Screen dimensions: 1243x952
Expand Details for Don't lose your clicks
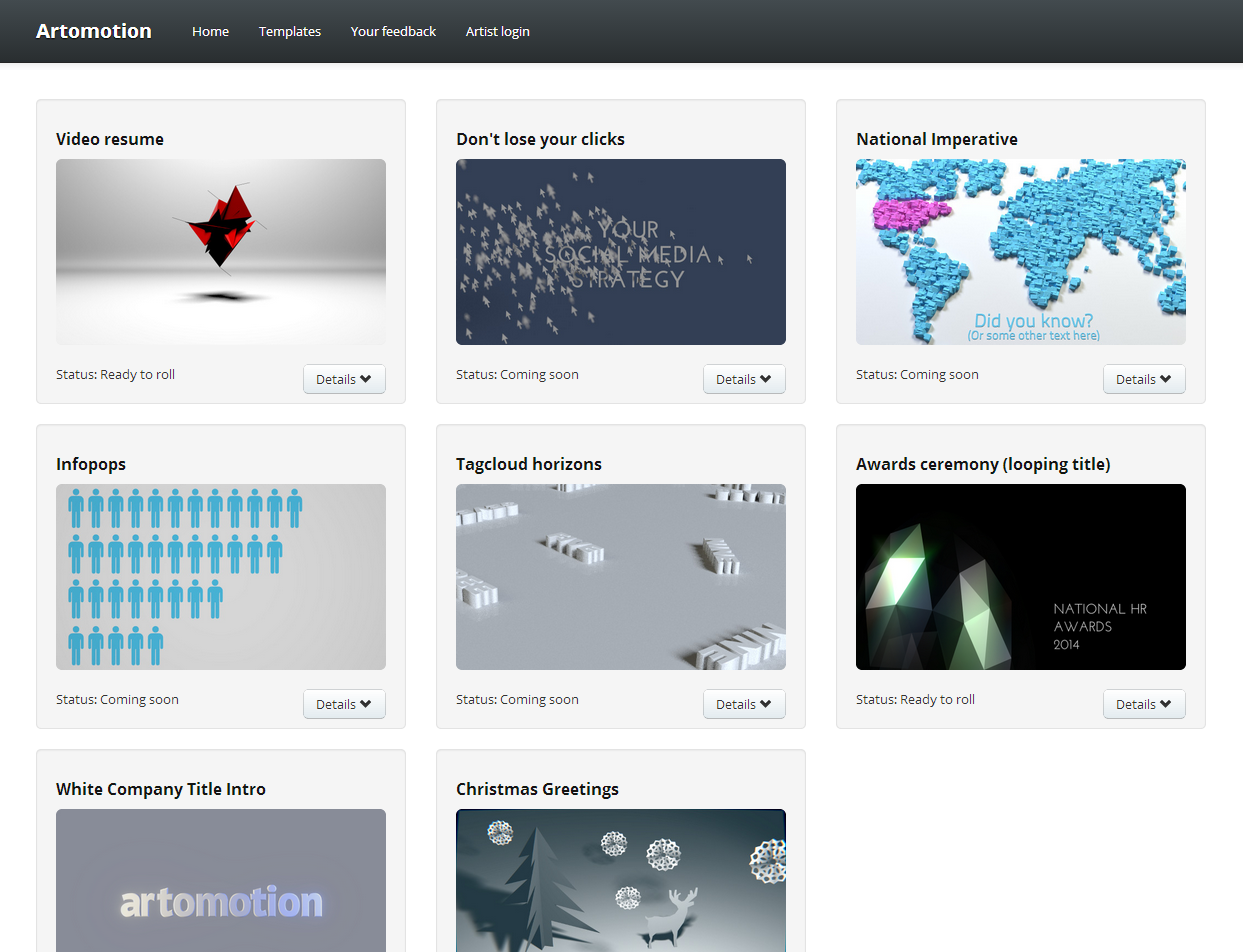pyautogui.click(x=744, y=379)
